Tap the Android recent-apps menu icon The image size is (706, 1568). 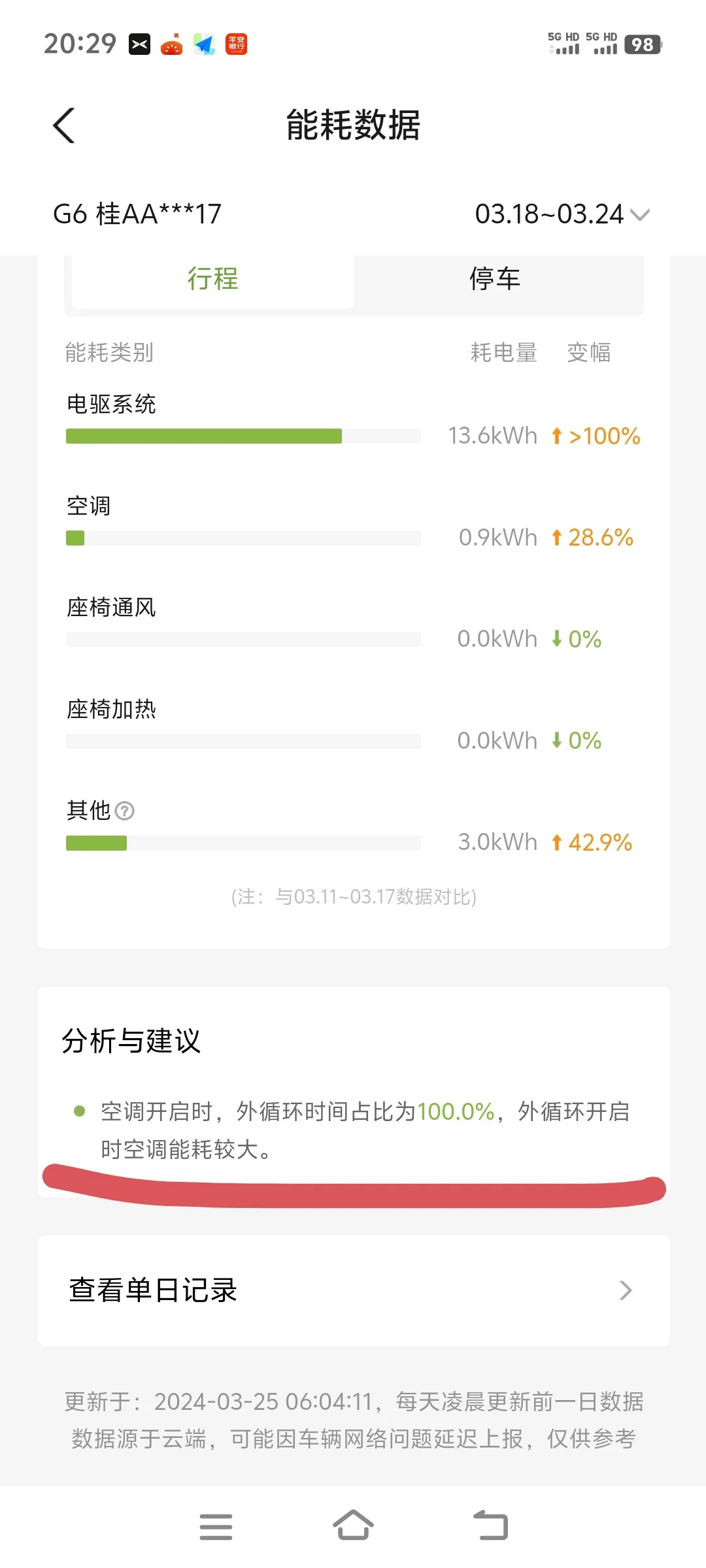[216, 1527]
